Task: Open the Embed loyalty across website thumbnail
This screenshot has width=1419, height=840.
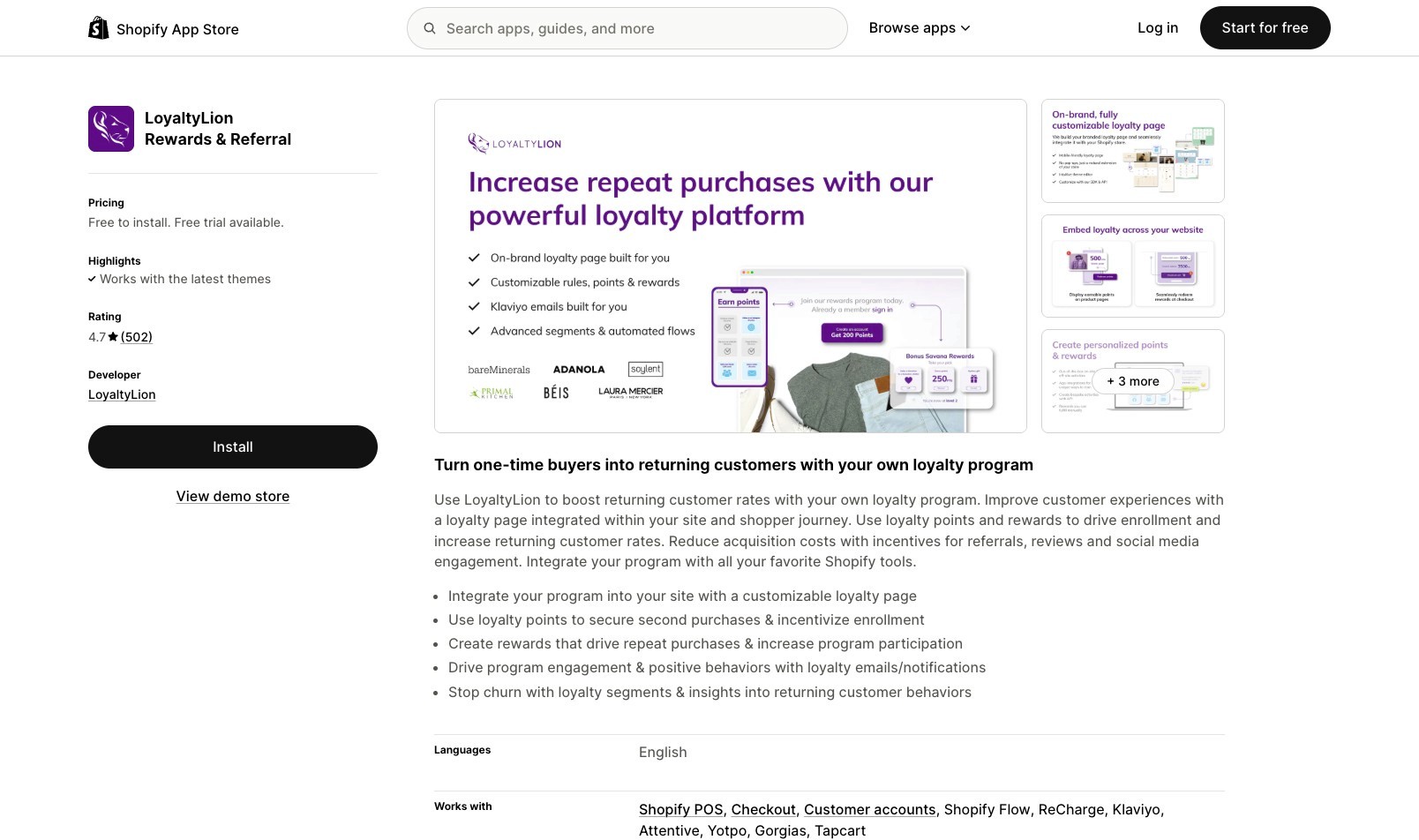Action: point(1133,266)
